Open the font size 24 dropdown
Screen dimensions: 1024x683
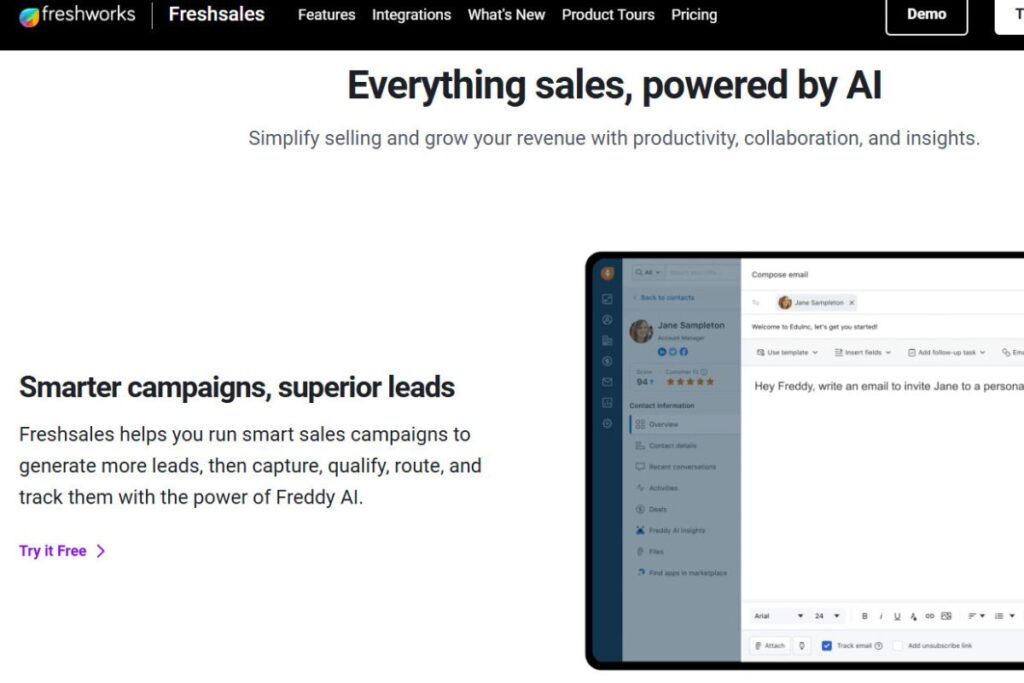(827, 616)
